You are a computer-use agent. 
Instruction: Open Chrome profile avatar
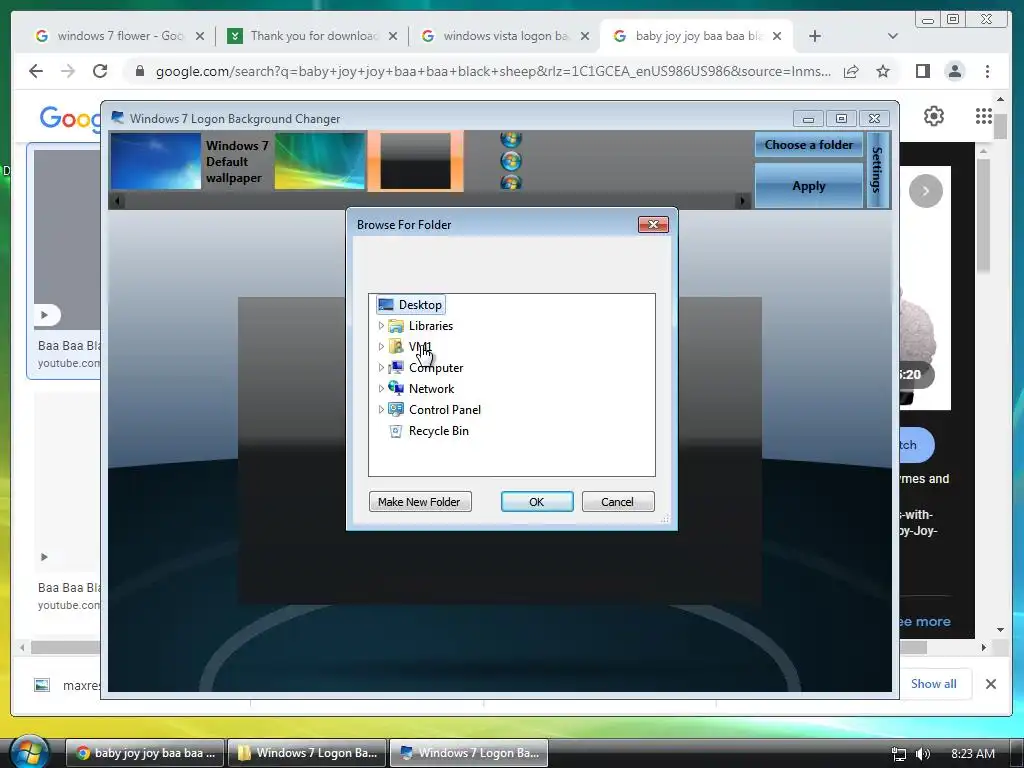click(955, 71)
